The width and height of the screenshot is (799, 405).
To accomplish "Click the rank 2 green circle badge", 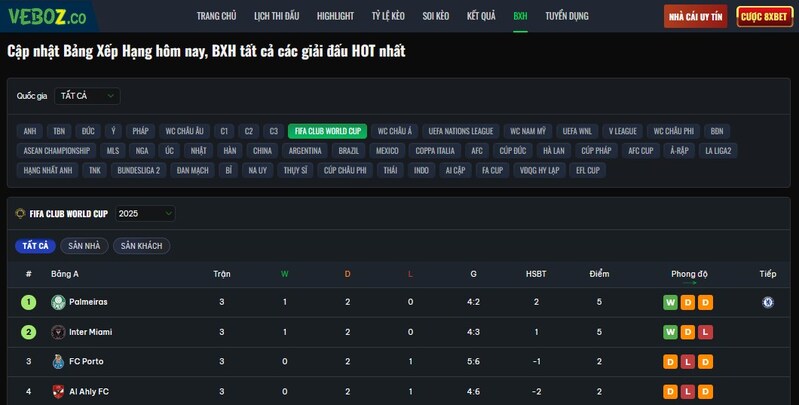I will pos(29,332).
